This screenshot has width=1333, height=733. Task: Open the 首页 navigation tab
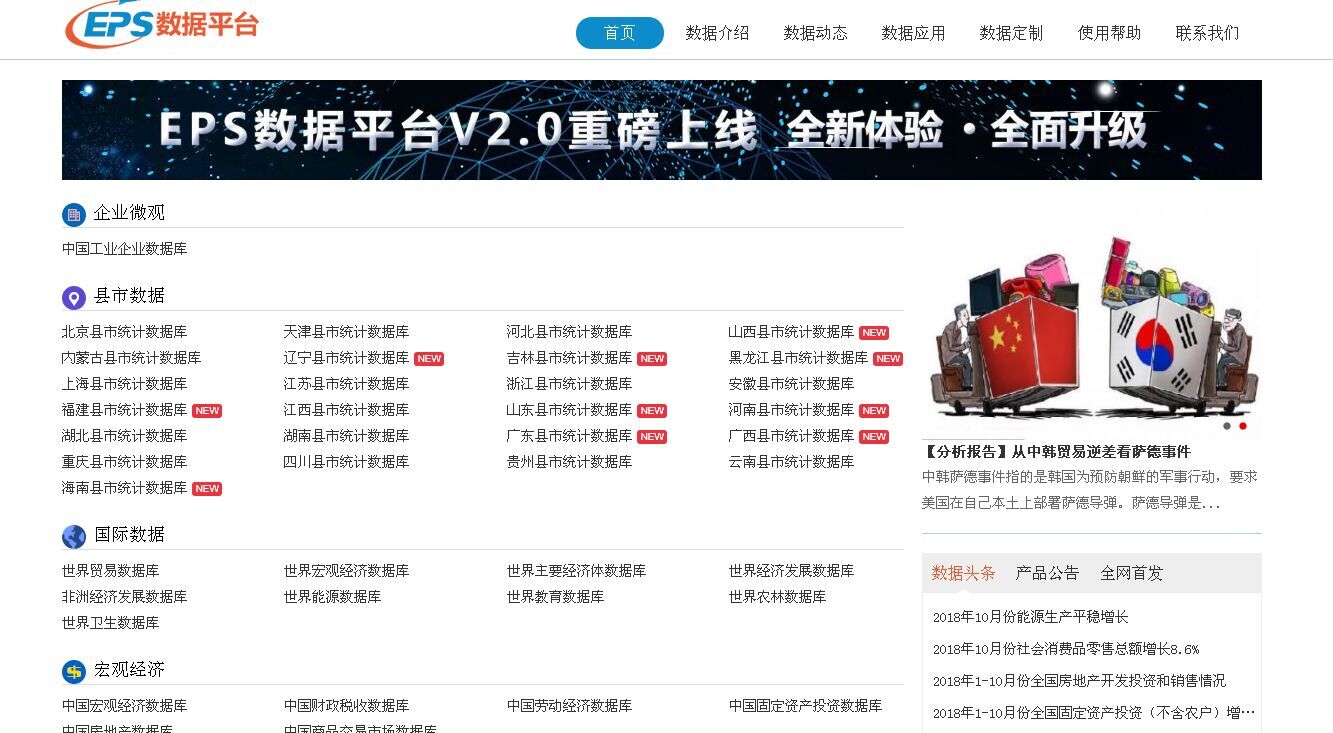[619, 33]
